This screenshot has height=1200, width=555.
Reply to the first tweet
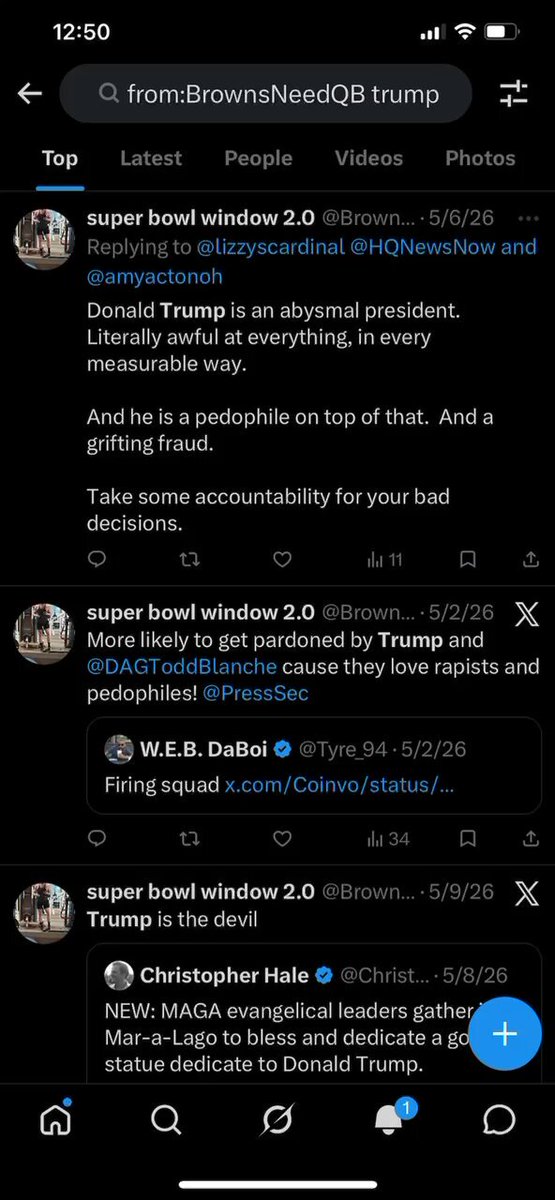(x=97, y=560)
